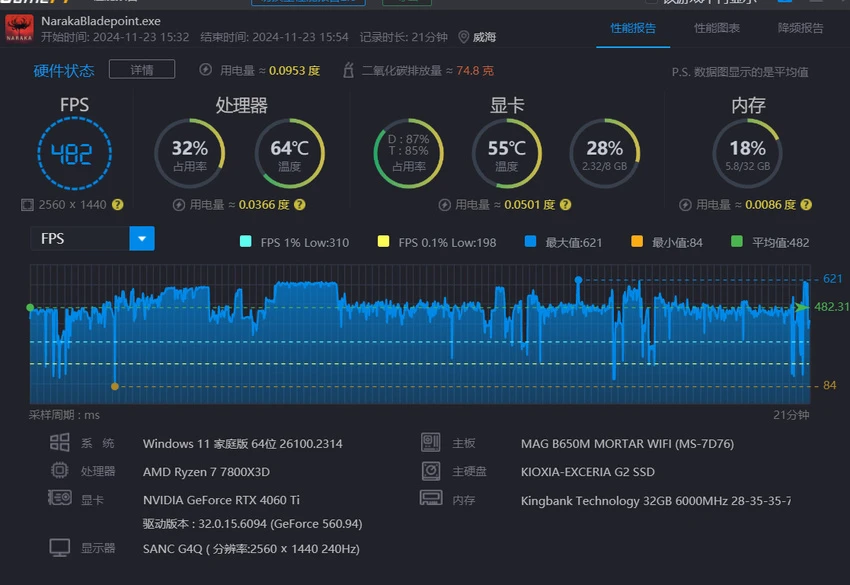Open the 降频报告 tab
850x585 pixels.
coord(800,28)
